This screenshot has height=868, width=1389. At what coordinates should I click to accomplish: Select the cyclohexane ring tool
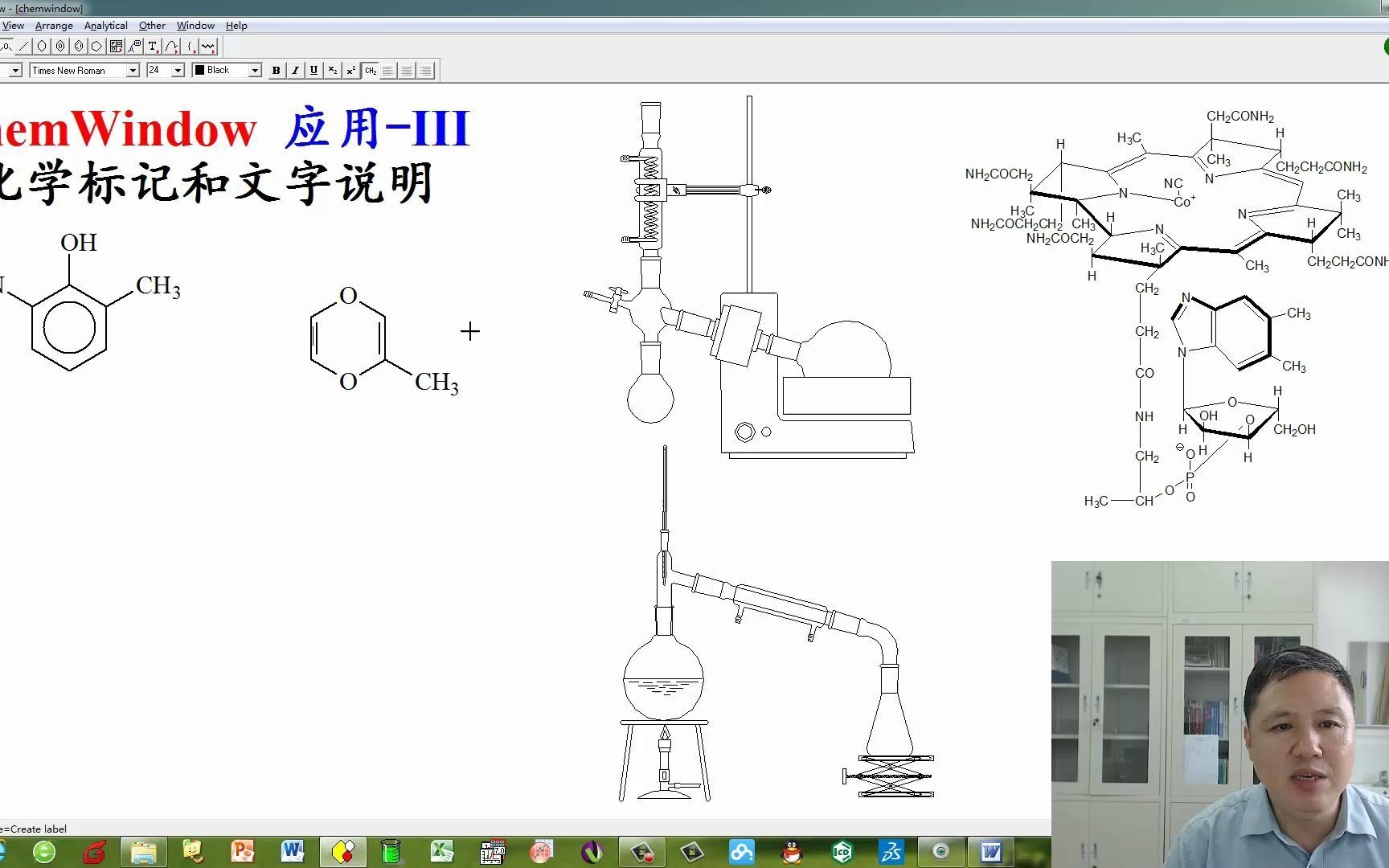point(42,47)
